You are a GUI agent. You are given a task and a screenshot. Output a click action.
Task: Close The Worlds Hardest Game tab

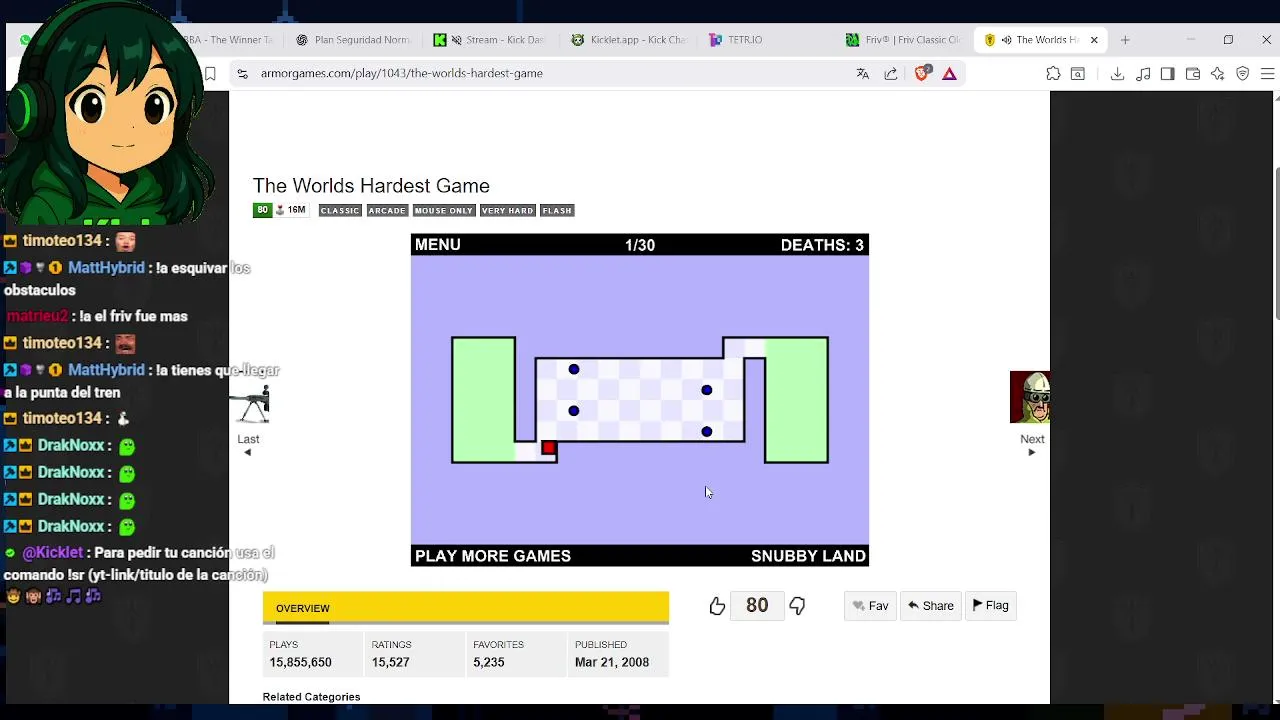pyautogui.click(x=1094, y=40)
